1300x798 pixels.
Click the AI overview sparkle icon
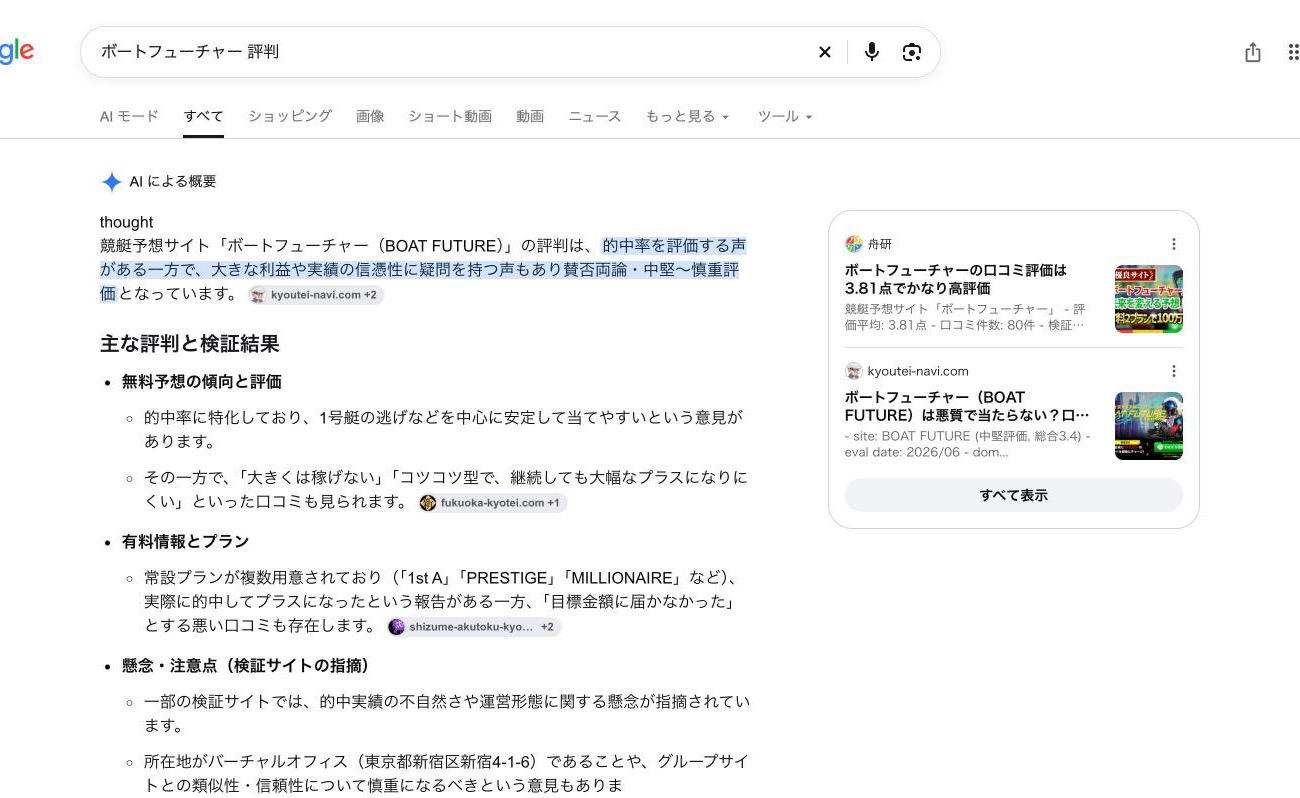click(111, 182)
